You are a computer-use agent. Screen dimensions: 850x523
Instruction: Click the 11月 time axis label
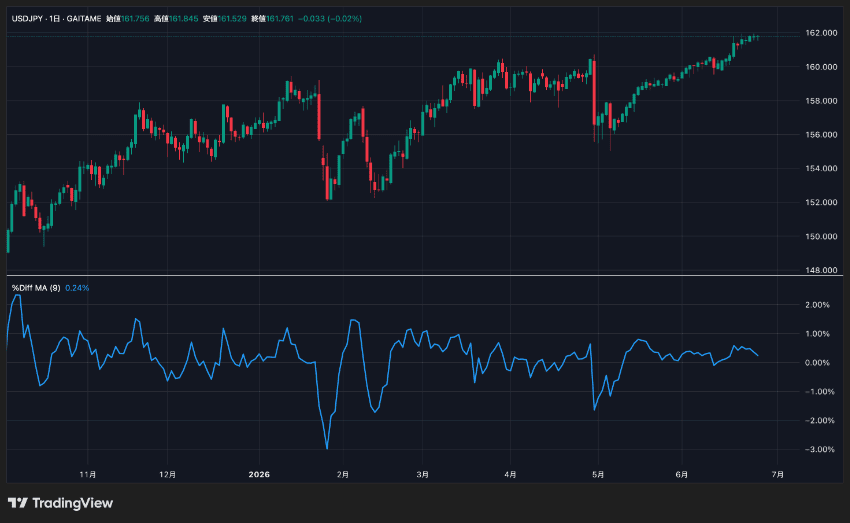[x=88, y=475]
